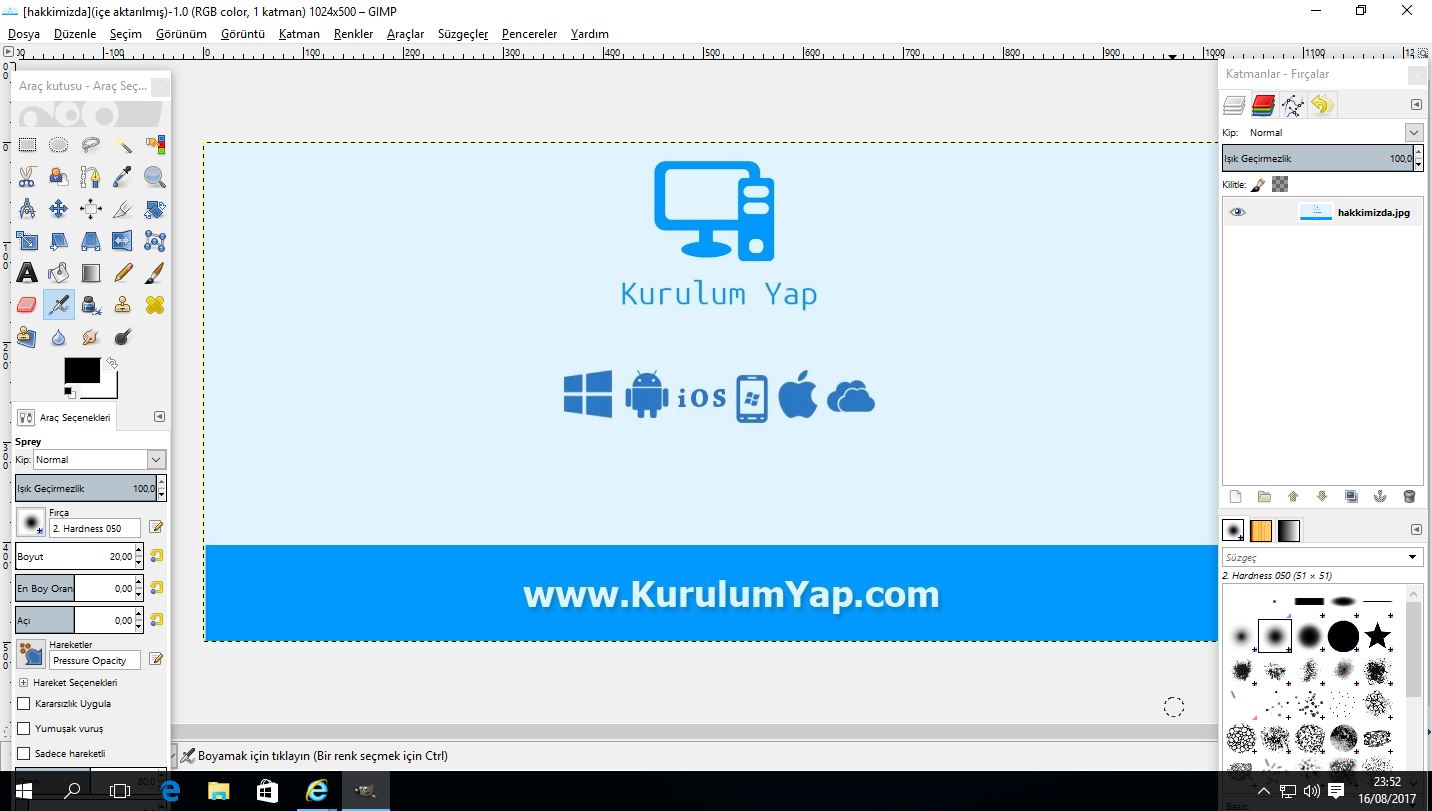Enable Kararsızlık Uygula checkbox

pyautogui.click(x=24, y=704)
